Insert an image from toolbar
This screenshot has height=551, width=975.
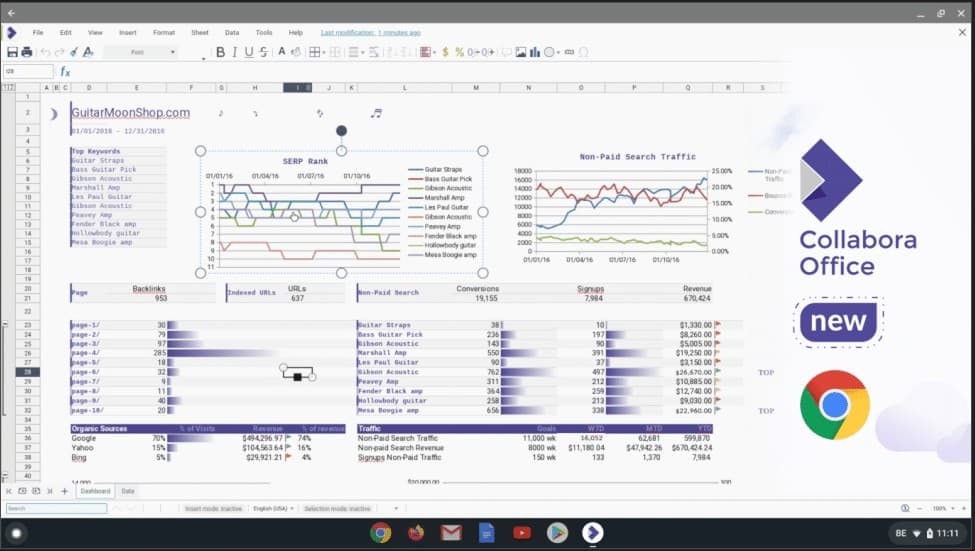[521, 52]
